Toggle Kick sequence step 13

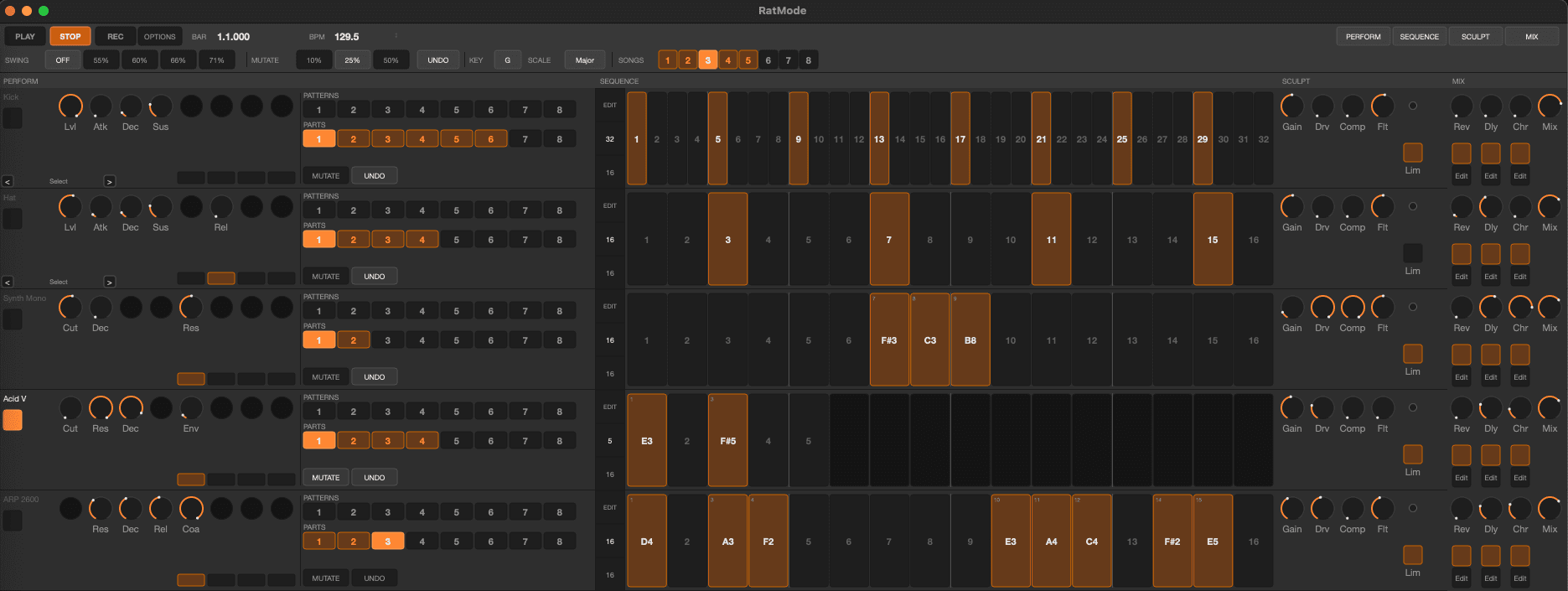(879, 138)
